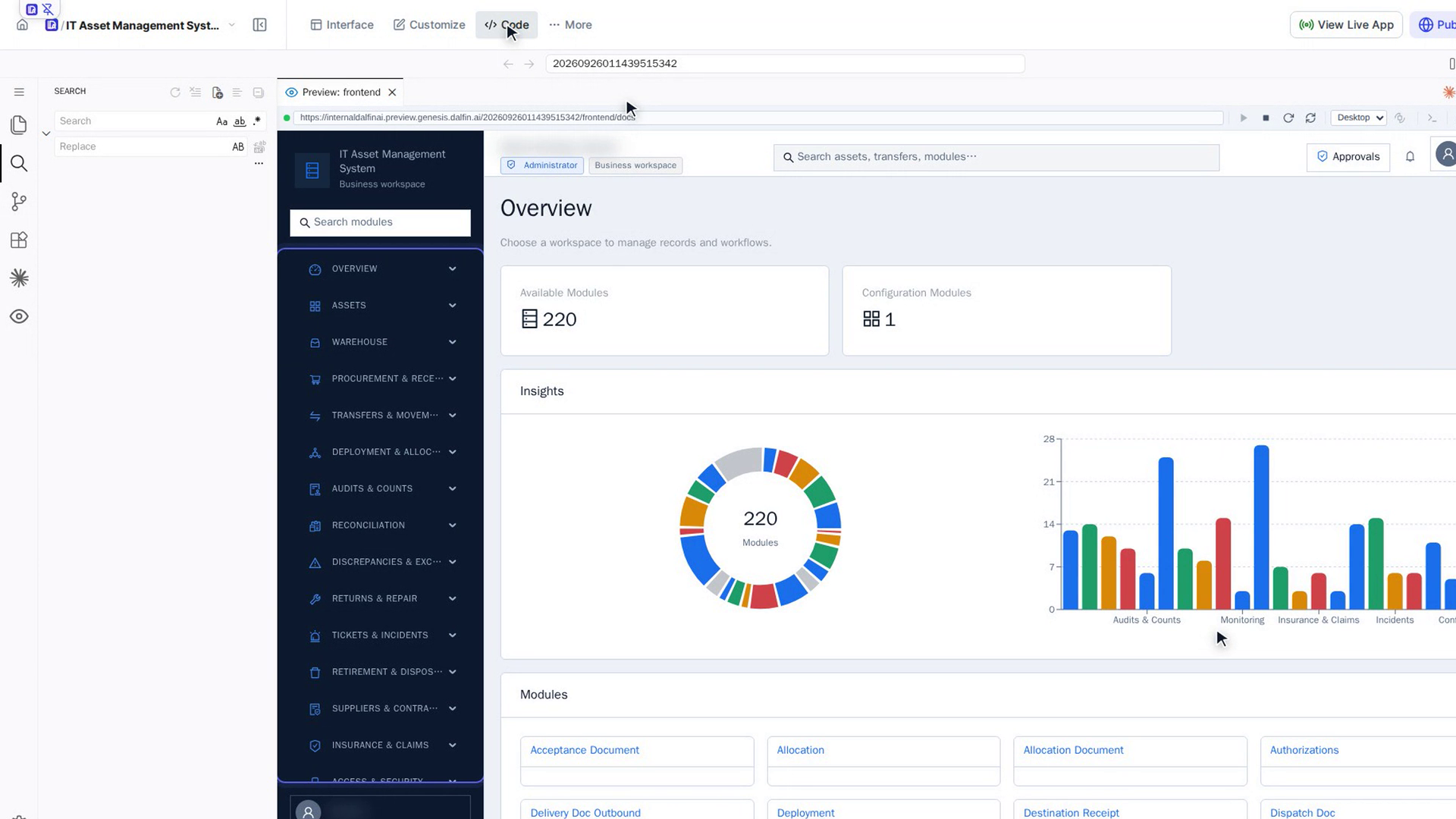Click the View Live App button
The width and height of the screenshot is (1456, 819).
[x=1346, y=25]
